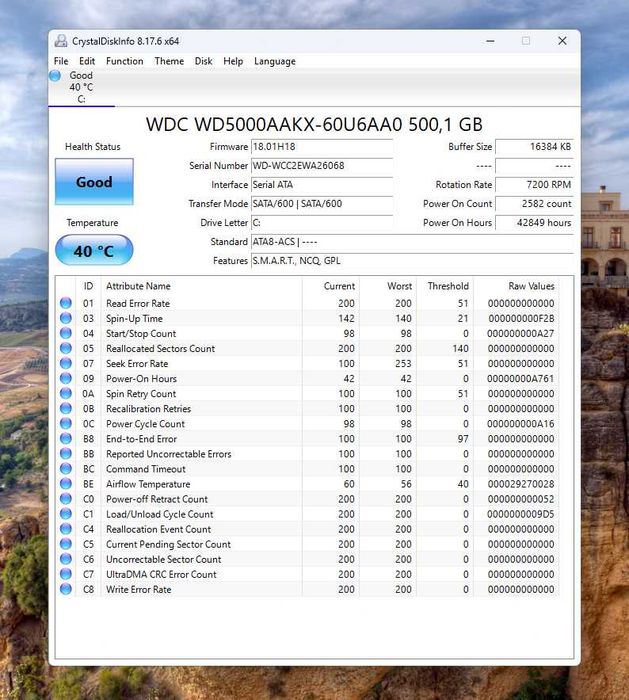629x700 pixels.
Task: Click the Good health status button
Action: tap(94, 182)
